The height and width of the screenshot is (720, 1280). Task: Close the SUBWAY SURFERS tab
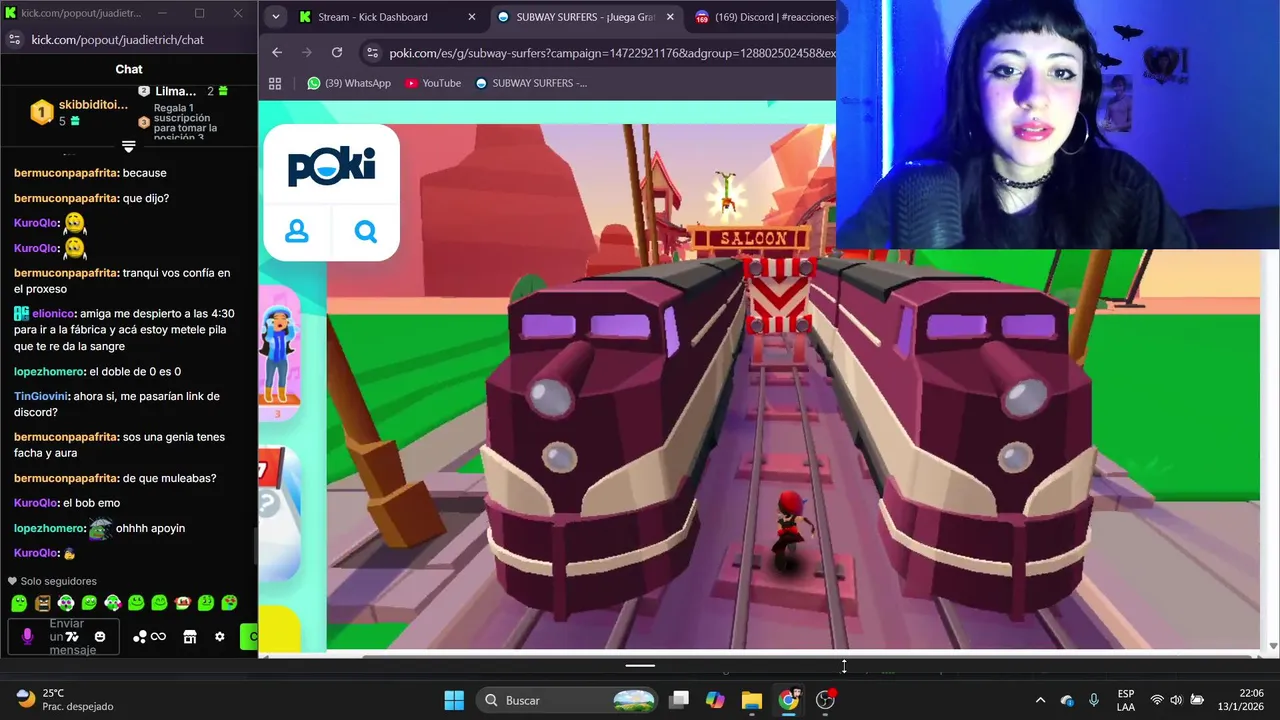[670, 17]
